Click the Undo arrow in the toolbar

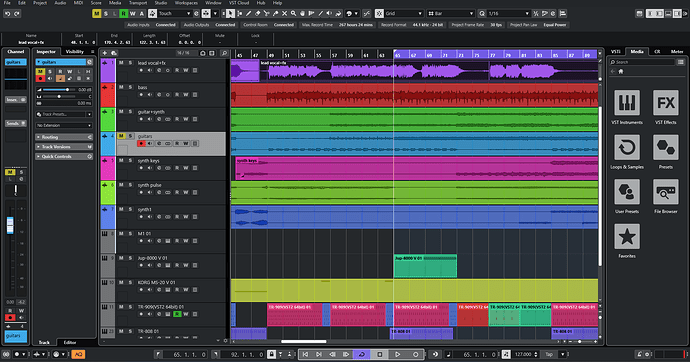pos(7,14)
